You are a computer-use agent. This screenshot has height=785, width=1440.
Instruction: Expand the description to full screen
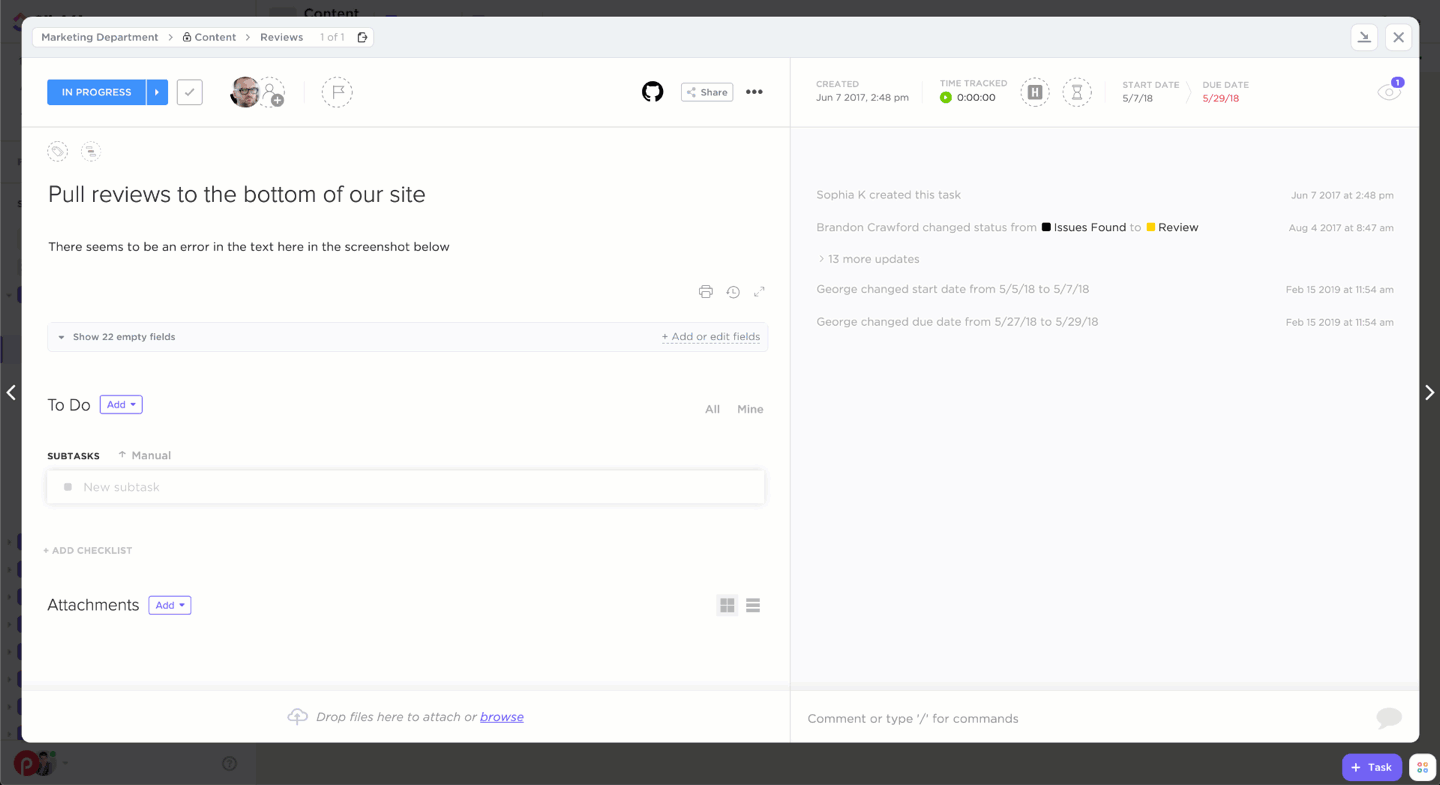click(x=759, y=292)
